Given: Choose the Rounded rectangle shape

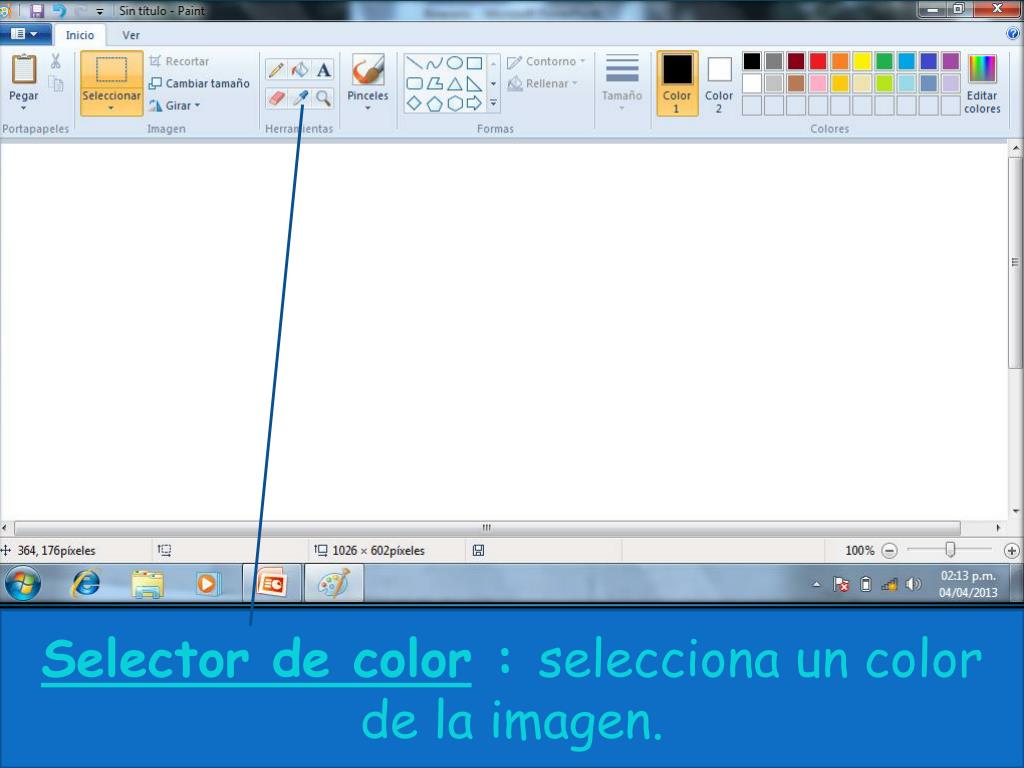Looking at the screenshot, I should (x=415, y=84).
